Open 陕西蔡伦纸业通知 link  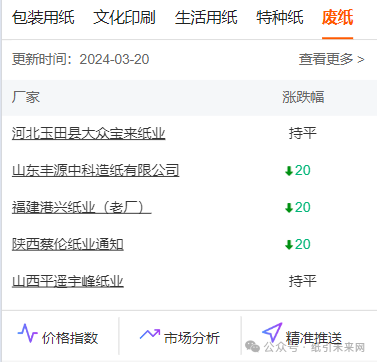68,244
